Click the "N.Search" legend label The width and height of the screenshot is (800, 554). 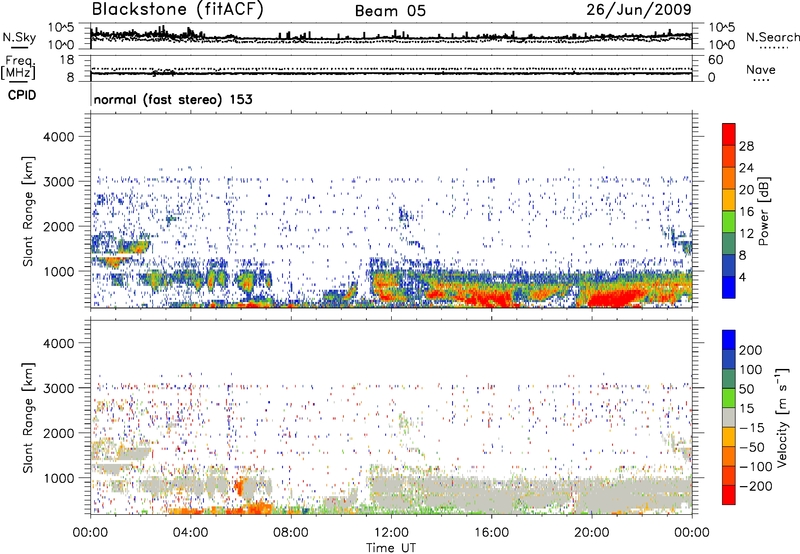(772, 37)
